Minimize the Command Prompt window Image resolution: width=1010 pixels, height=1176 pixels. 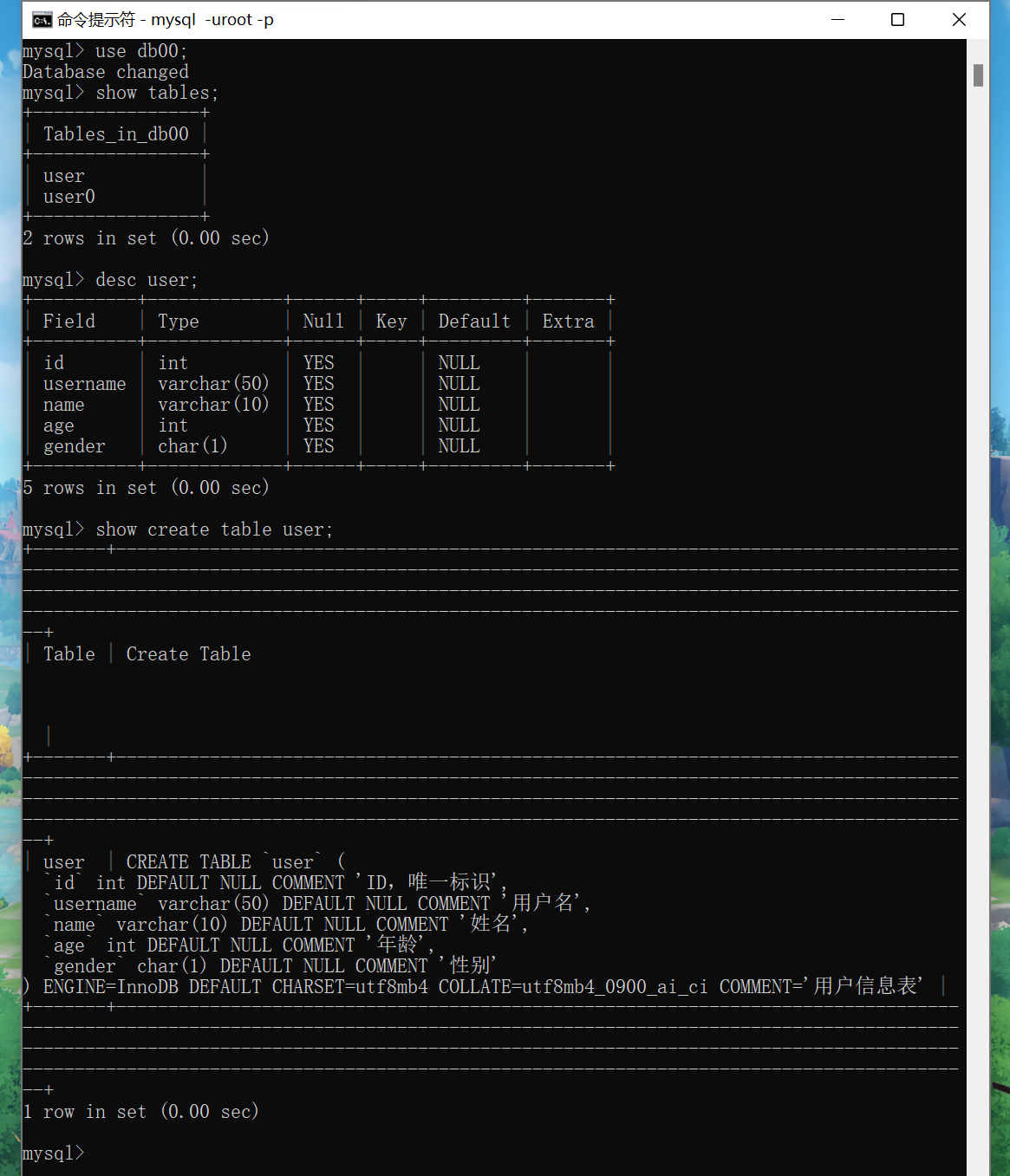[837, 19]
